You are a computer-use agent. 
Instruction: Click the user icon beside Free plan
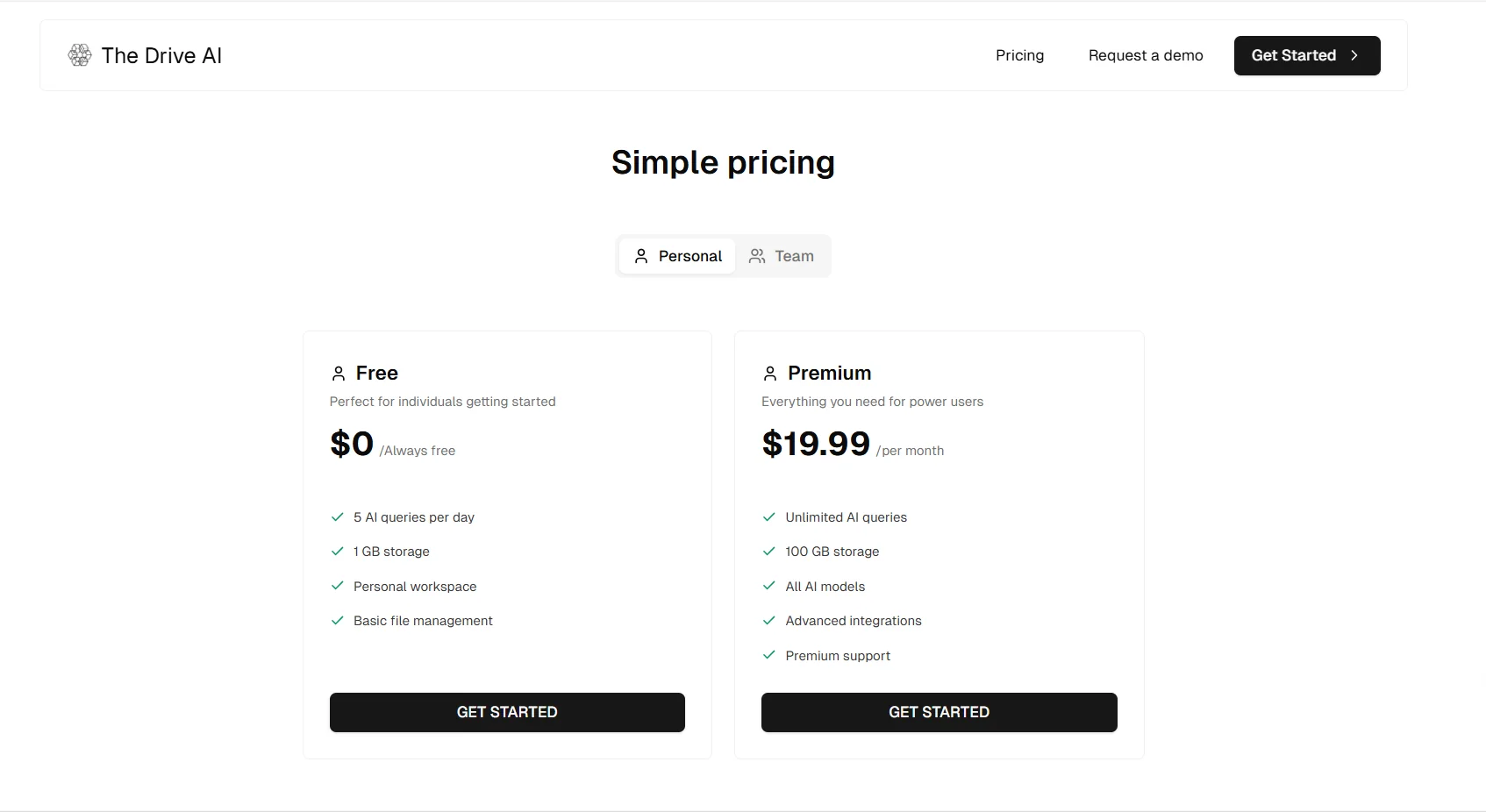pos(339,374)
